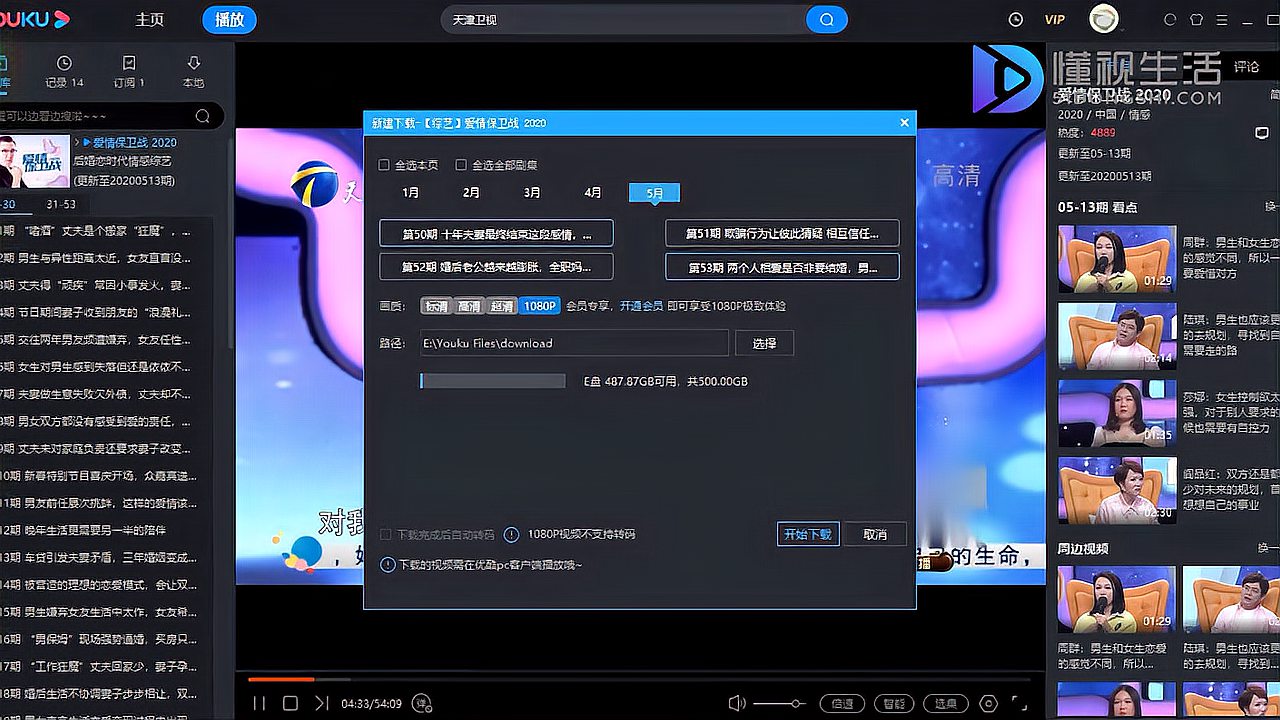Viewport: 1280px width, 720px height.
Task: Check the 全选本页 checkbox
Action: tap(384, 165)
